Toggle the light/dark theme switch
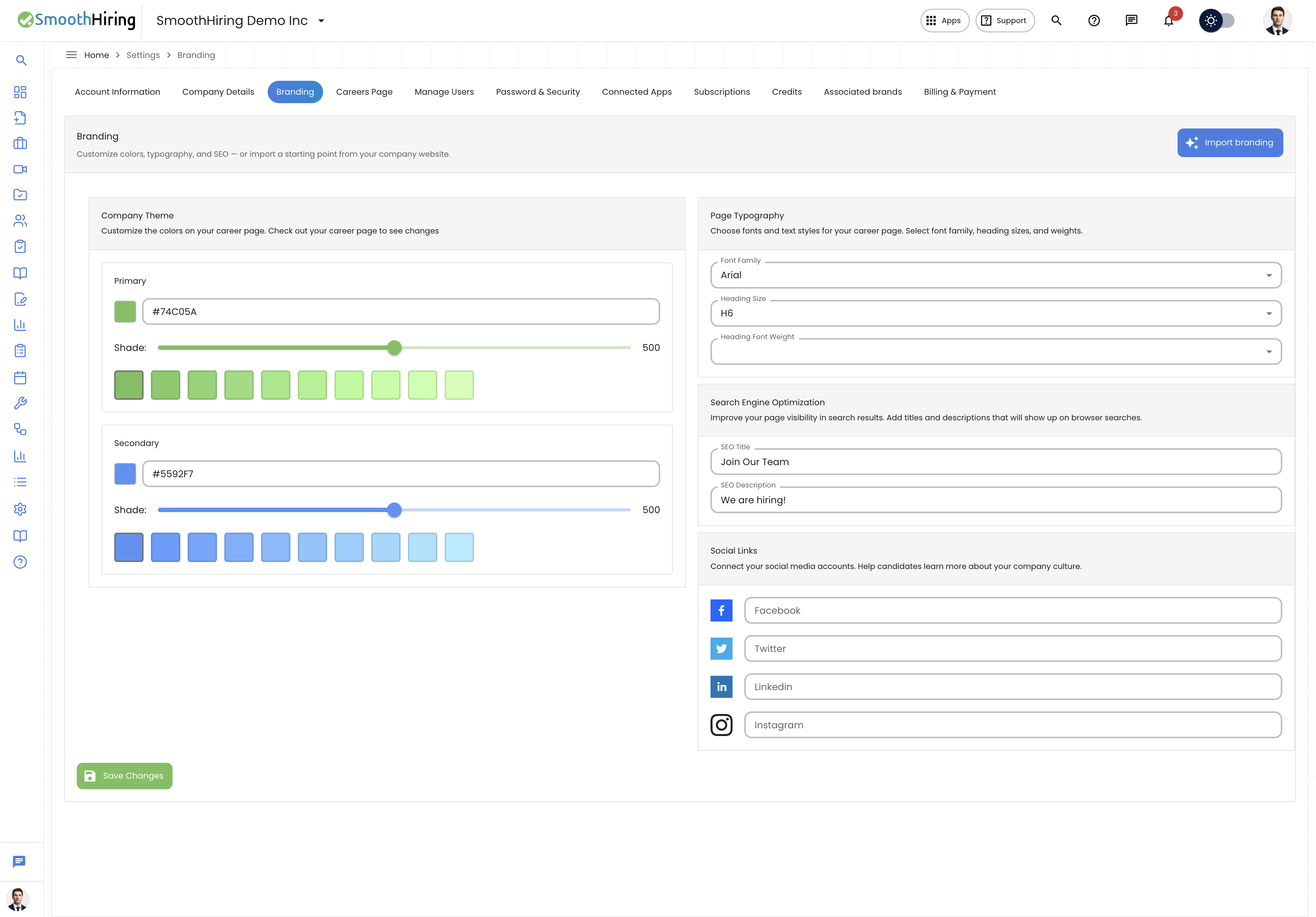The image size is (1316, 917). [1217, 21]
